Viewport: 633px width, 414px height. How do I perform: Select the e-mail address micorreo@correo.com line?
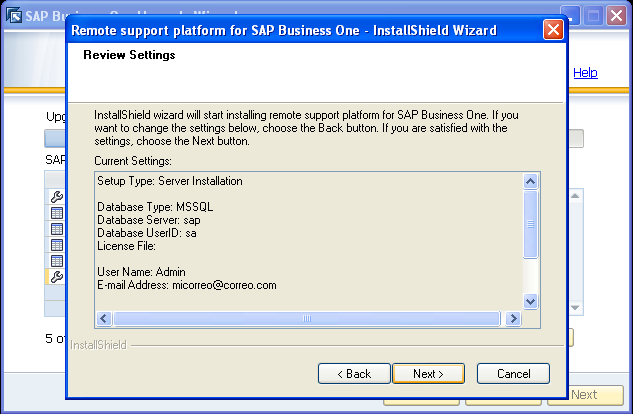[x=187, y=285]
